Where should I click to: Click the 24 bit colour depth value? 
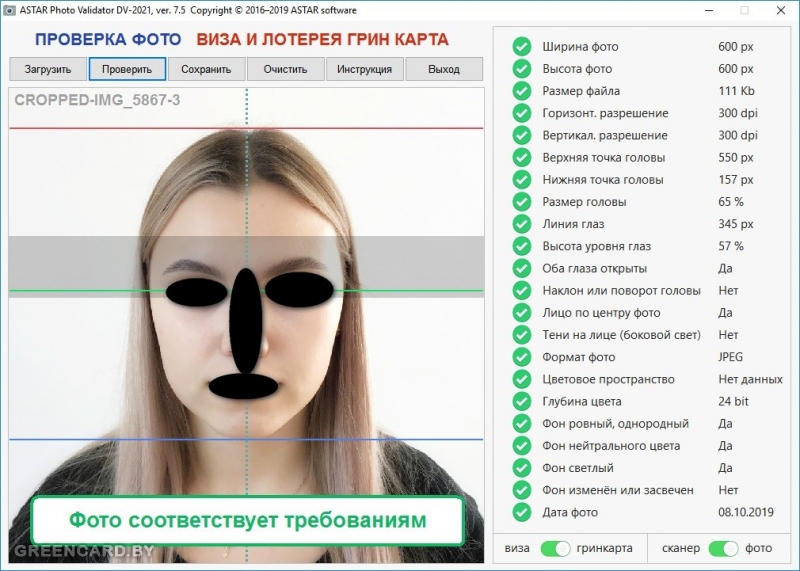[x=733, y=402]
